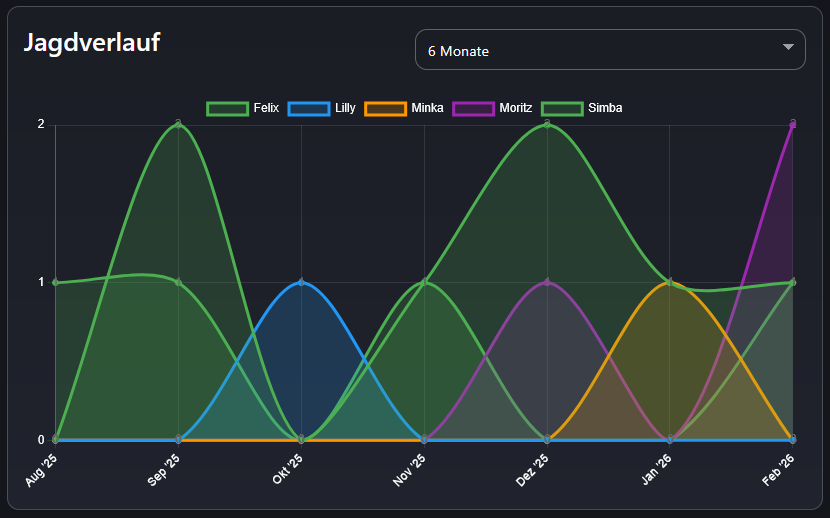Click the green point at Aug '25, value 1
The width and height of the screenshot is (830, 518).
pos(55,282)
